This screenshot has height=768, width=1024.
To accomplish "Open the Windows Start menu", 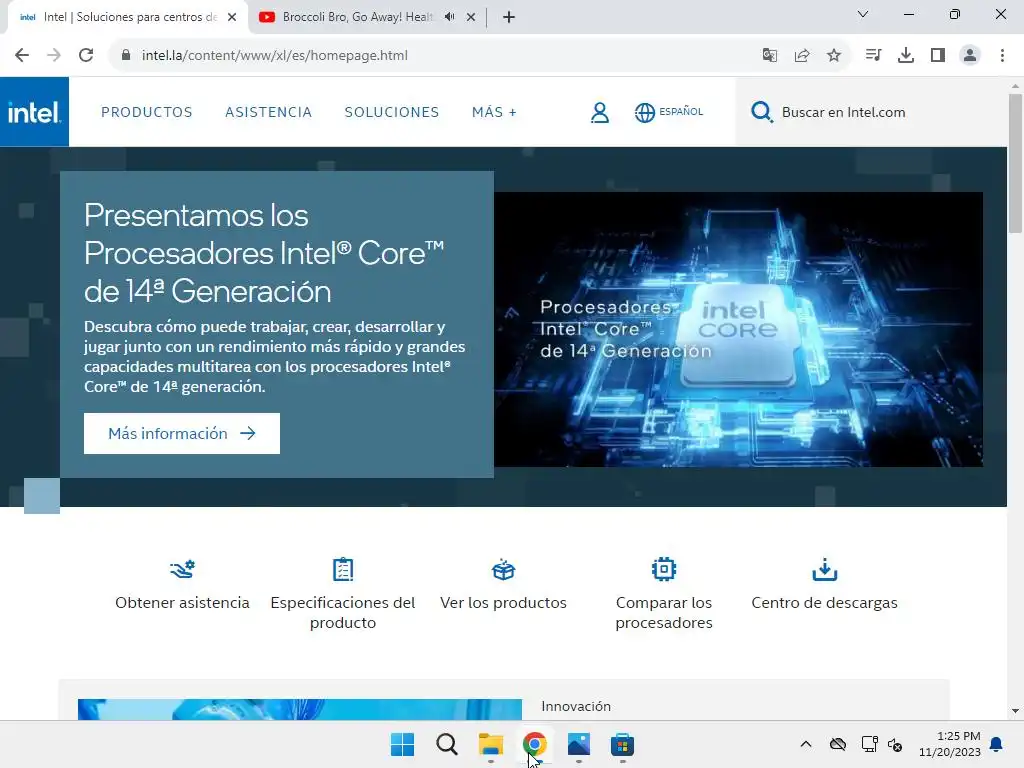I will [402, 744].
